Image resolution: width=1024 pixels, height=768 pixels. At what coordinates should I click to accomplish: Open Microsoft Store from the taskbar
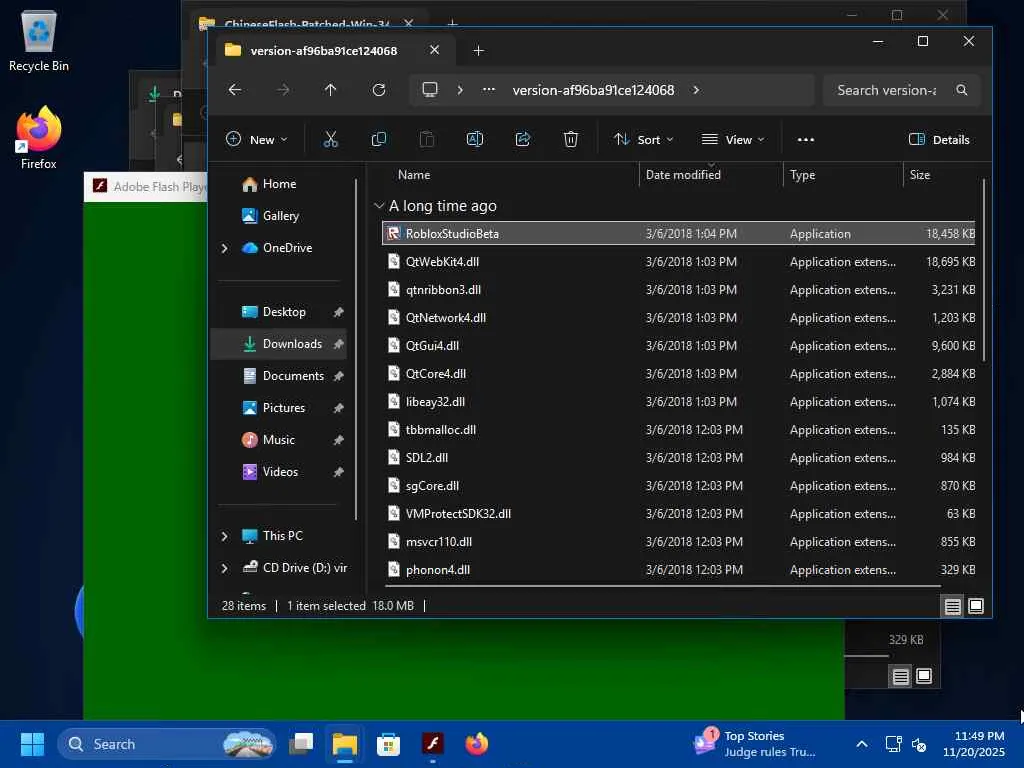(x=388, y=744)
